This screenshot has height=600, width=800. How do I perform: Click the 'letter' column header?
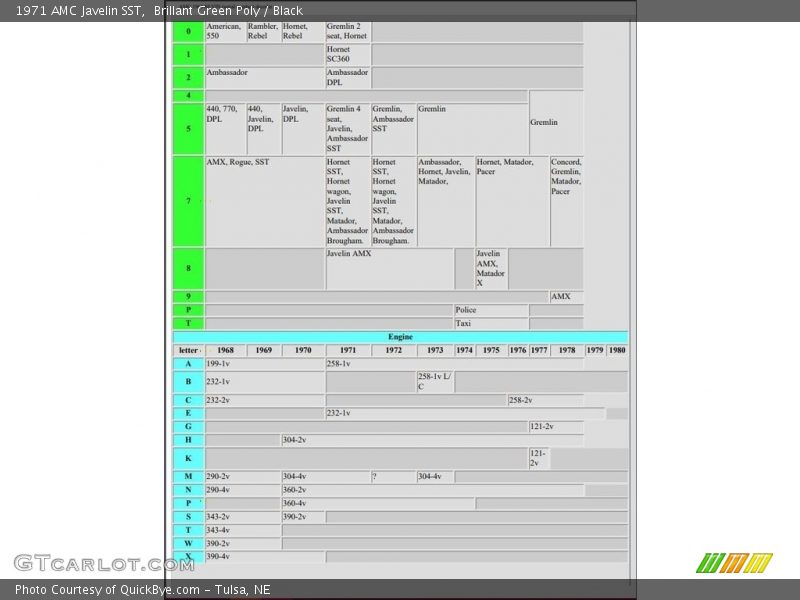pyautogui.click(x=188, y=351)
